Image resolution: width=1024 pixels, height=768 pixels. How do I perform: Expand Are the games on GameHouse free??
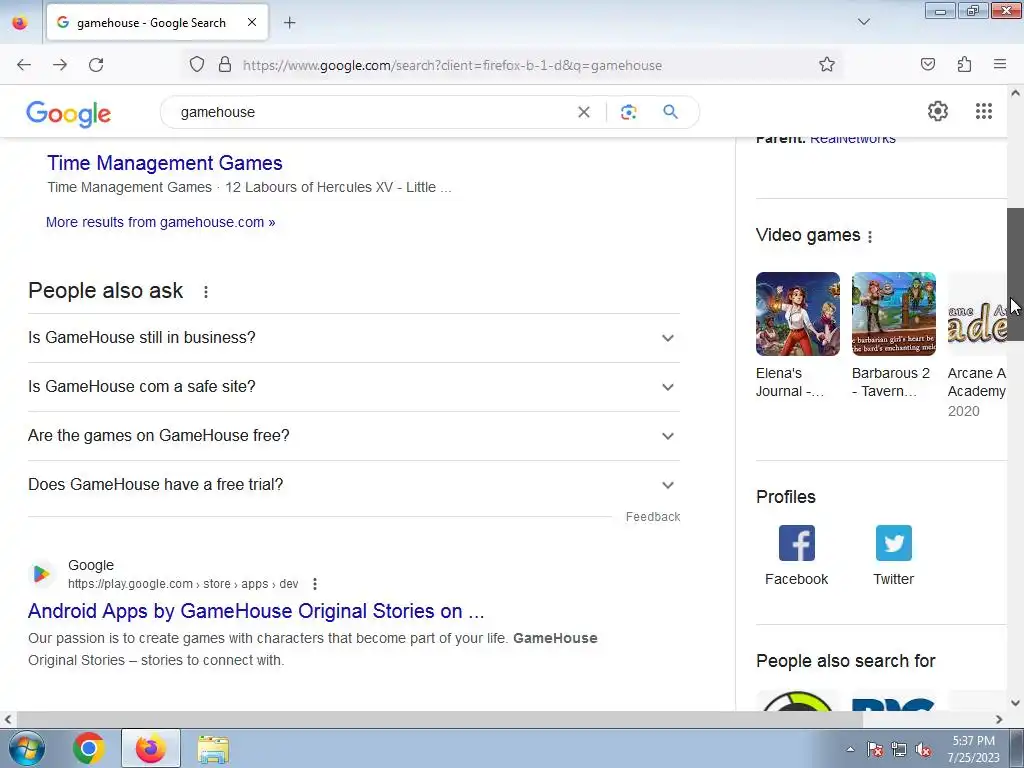[354, 436]
